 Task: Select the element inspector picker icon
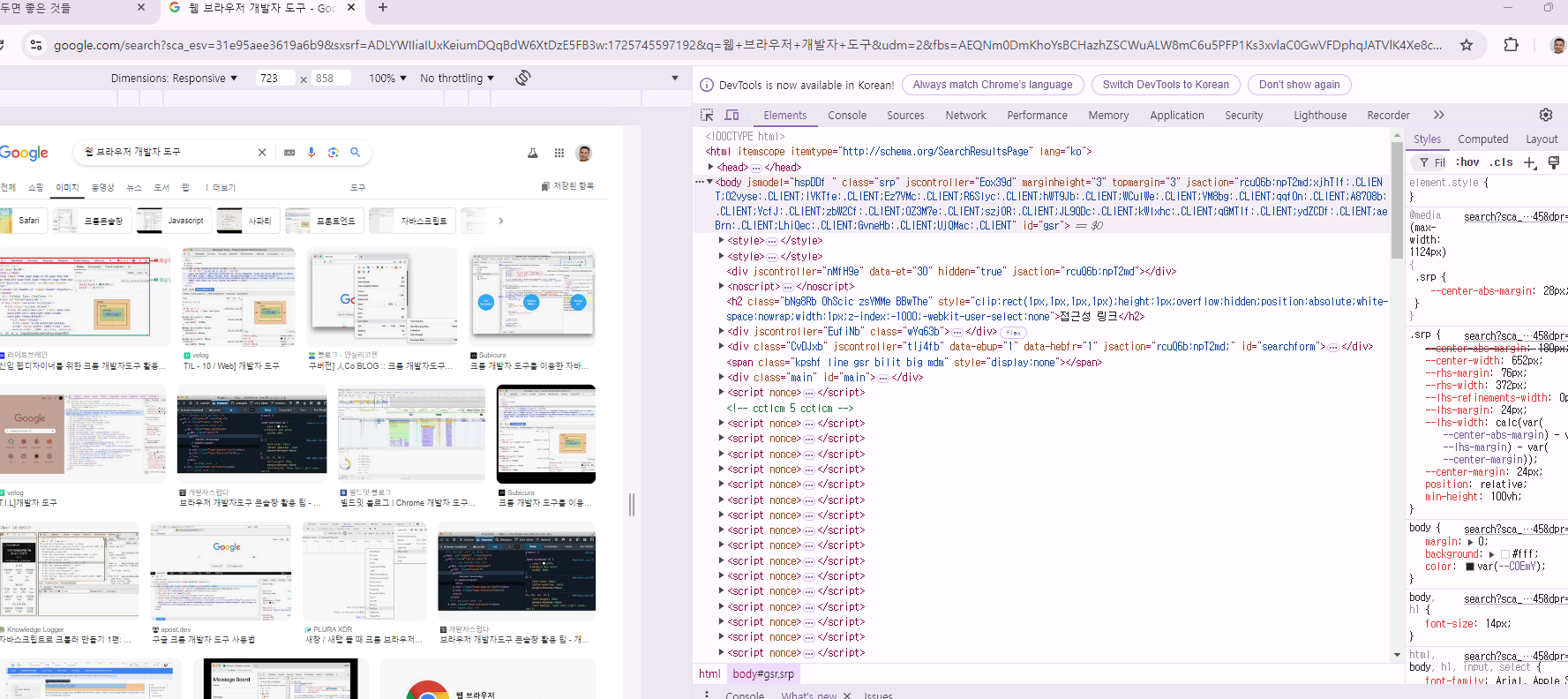tap(707, 115)
